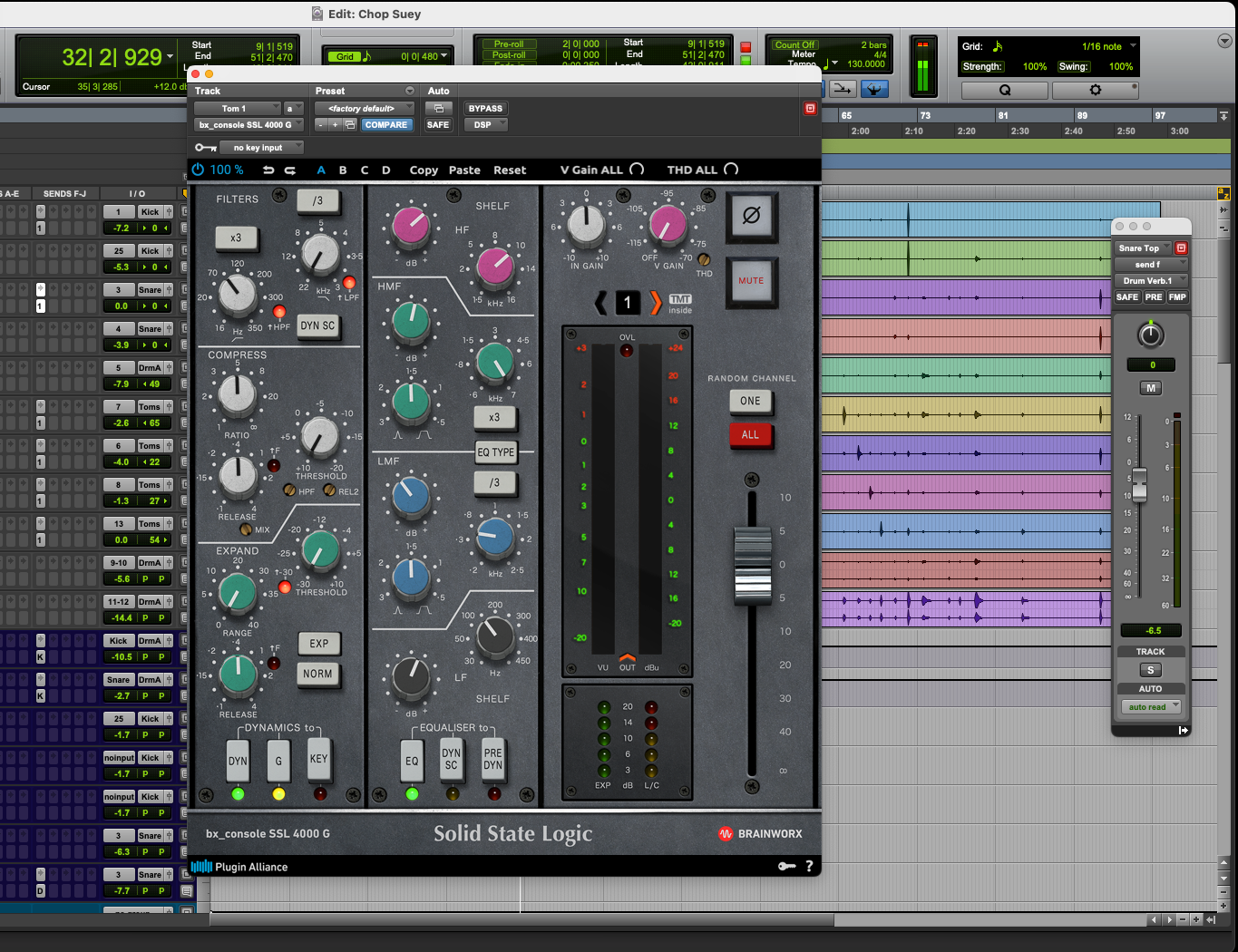Click the TMT inside badge

click(680, 304)
